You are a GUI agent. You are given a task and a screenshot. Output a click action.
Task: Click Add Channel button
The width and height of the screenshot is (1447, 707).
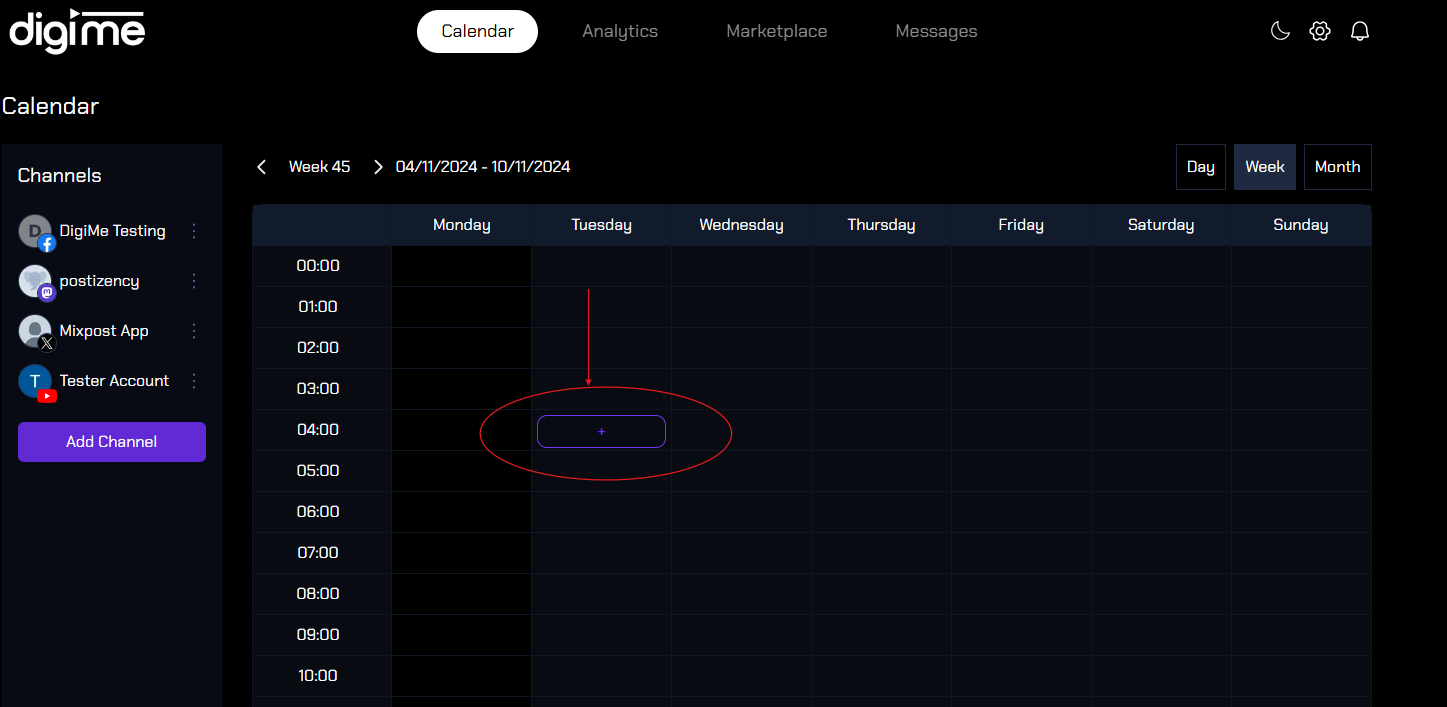112,442
